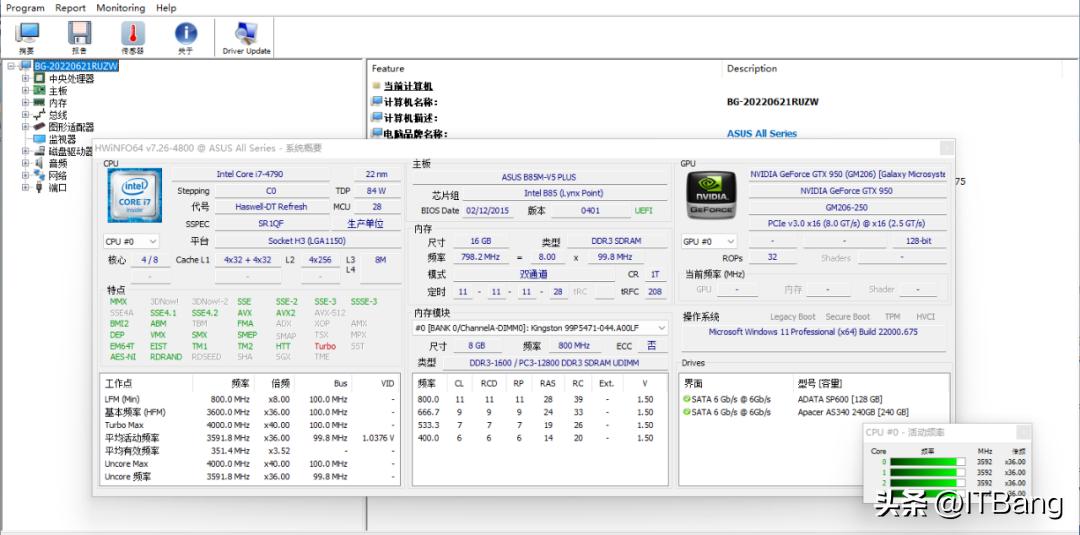The width and height of the screenshot is (1080, 535).
Task: Open the CPU #0 selector dropdown
Action: [131, 242]
